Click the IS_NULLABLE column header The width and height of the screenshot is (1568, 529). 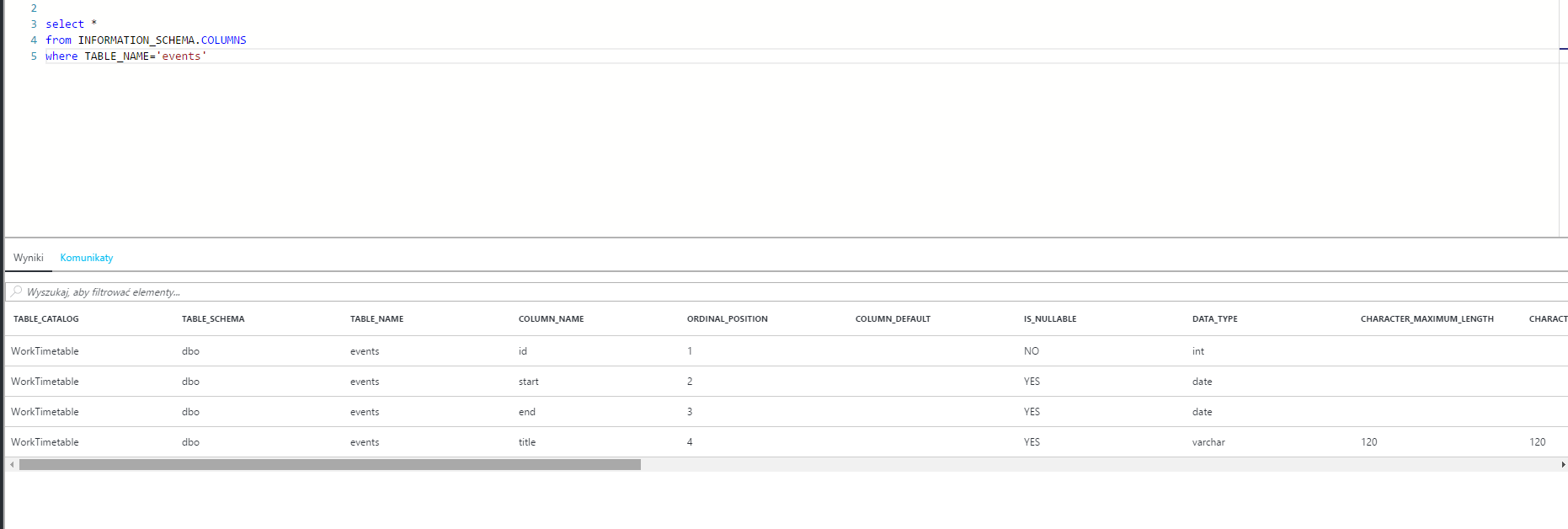click(1049, 319)
